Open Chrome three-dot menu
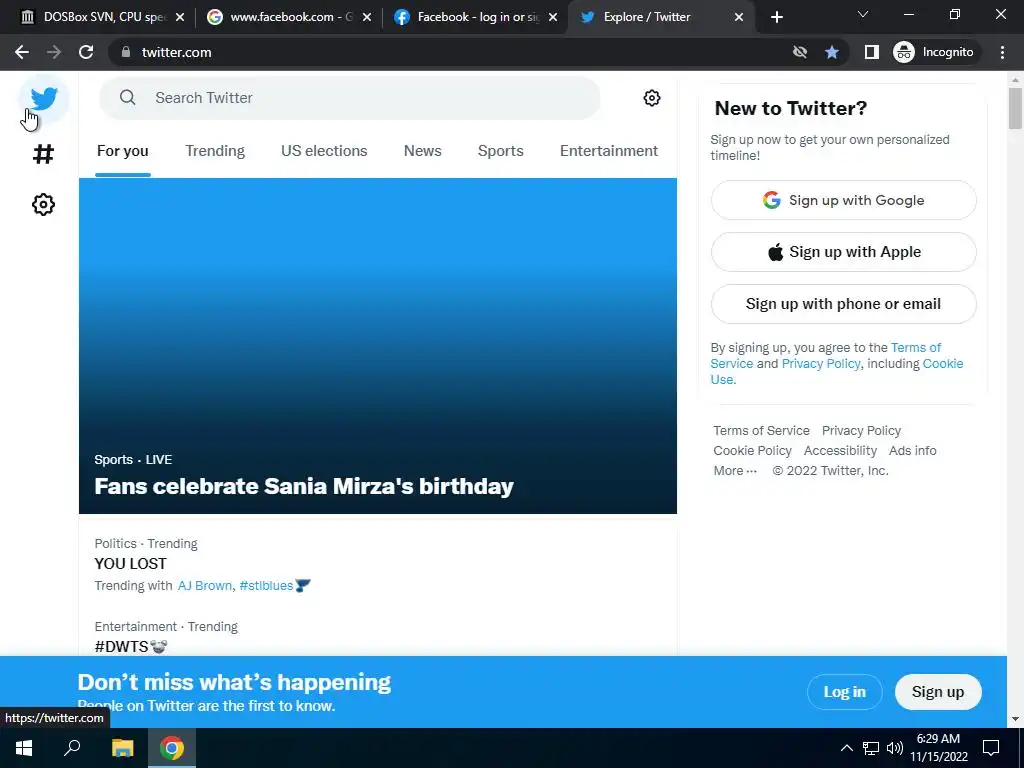 (1002, 52)
